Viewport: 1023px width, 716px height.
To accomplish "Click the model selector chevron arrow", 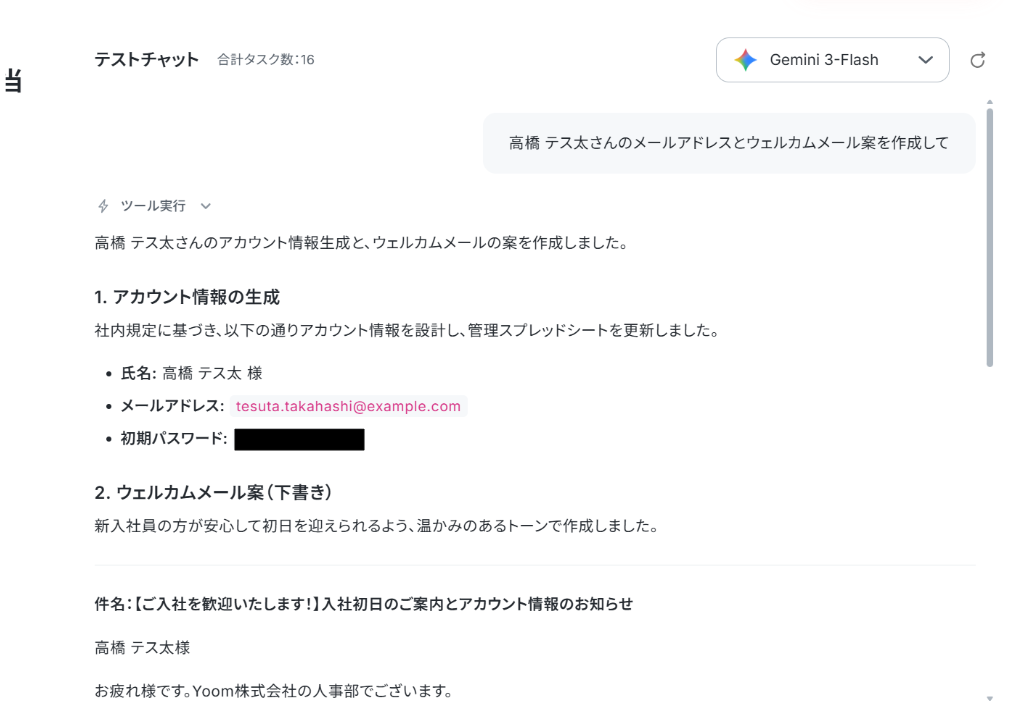I will click(x=925, y=60).
